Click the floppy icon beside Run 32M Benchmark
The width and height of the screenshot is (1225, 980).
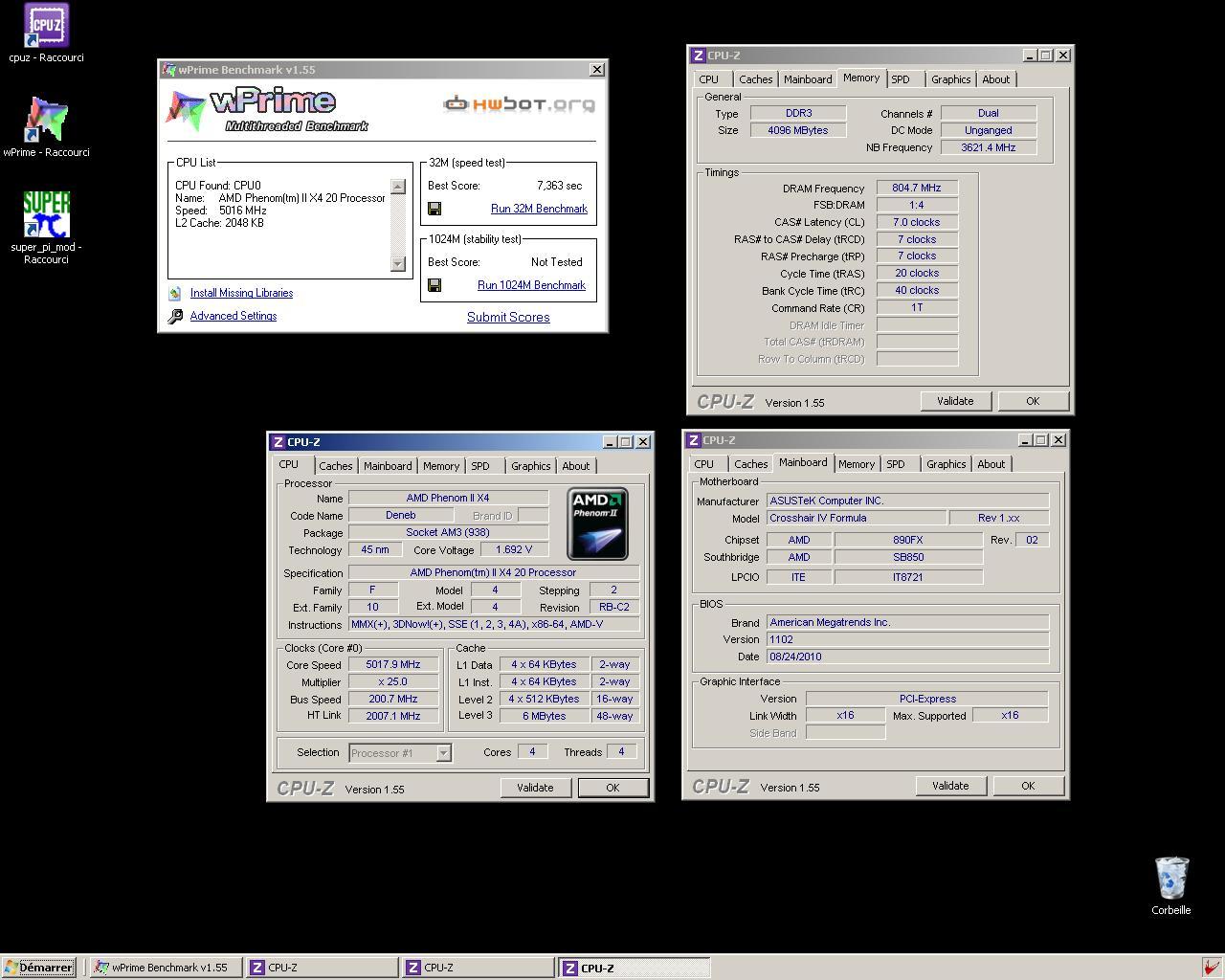(x=434, y=209)
